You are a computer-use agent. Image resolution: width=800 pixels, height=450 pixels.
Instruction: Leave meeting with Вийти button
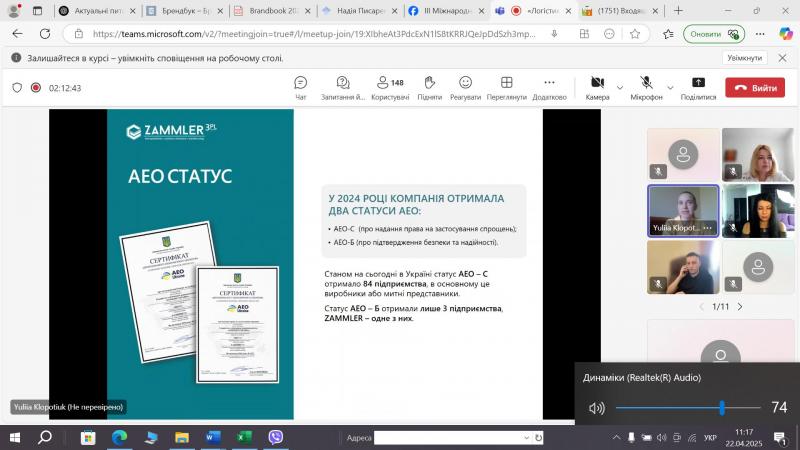click(755, 88)
